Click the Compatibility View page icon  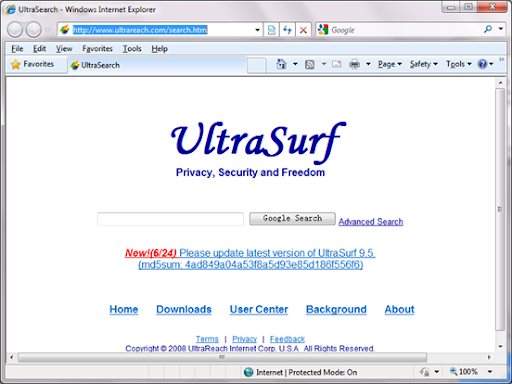pos(272,30)
